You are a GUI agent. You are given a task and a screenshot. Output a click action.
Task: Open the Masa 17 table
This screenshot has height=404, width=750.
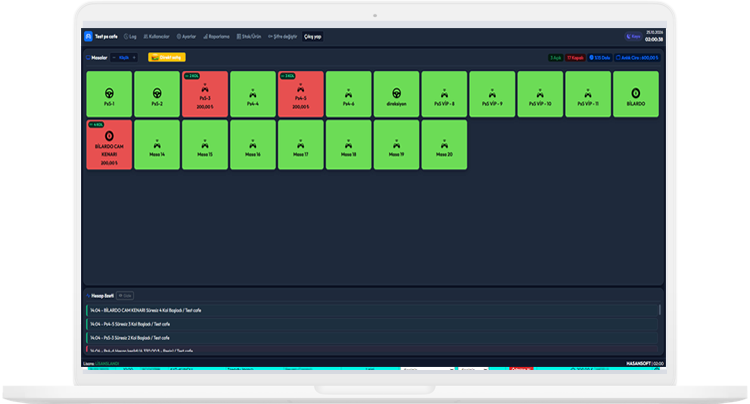300,144
